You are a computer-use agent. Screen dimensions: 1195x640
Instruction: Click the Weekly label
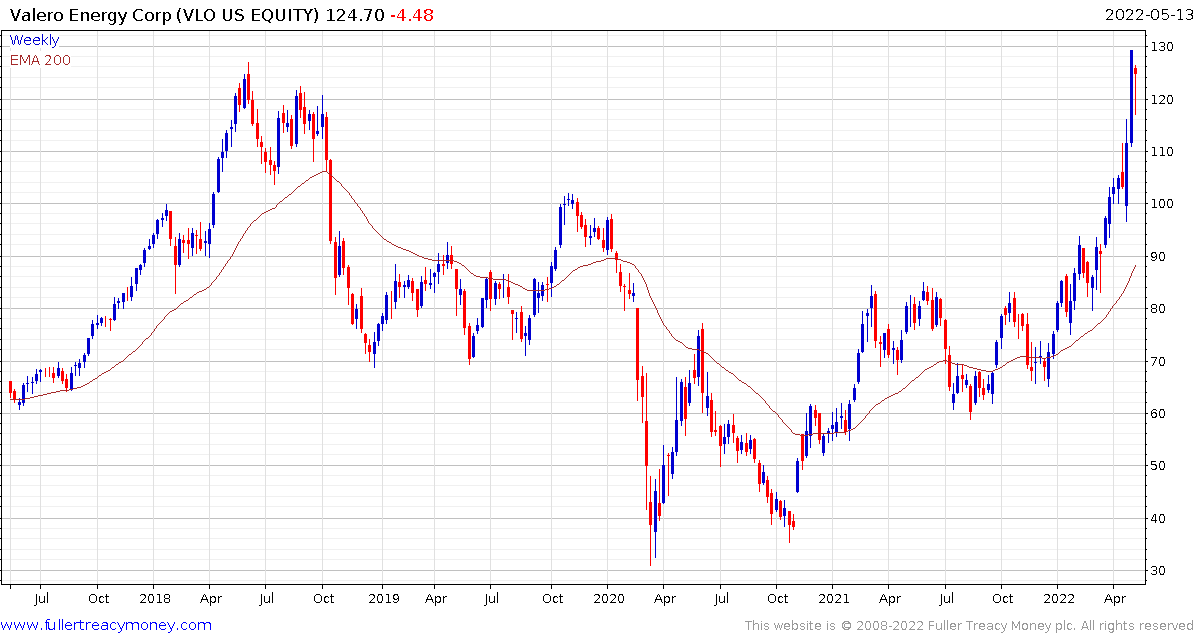[x=34, y=40]
